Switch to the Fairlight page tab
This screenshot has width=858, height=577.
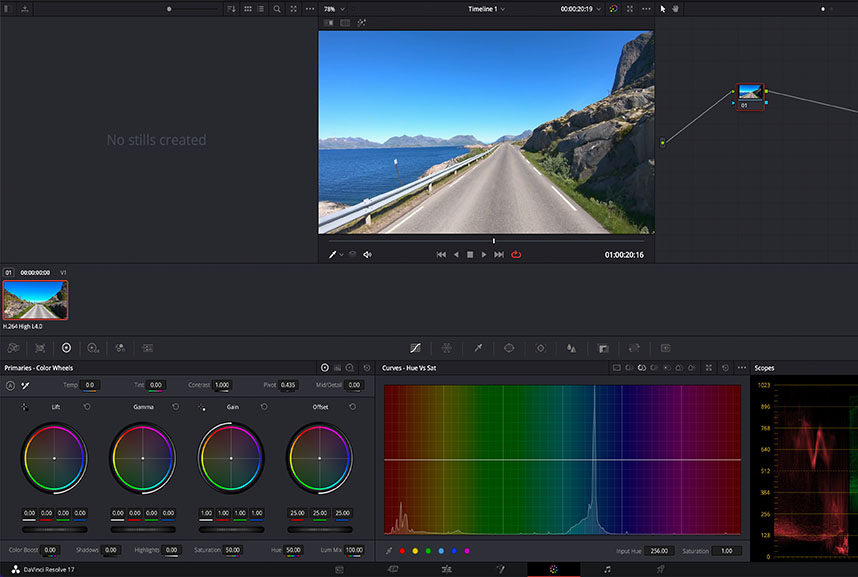click(607, 569)
